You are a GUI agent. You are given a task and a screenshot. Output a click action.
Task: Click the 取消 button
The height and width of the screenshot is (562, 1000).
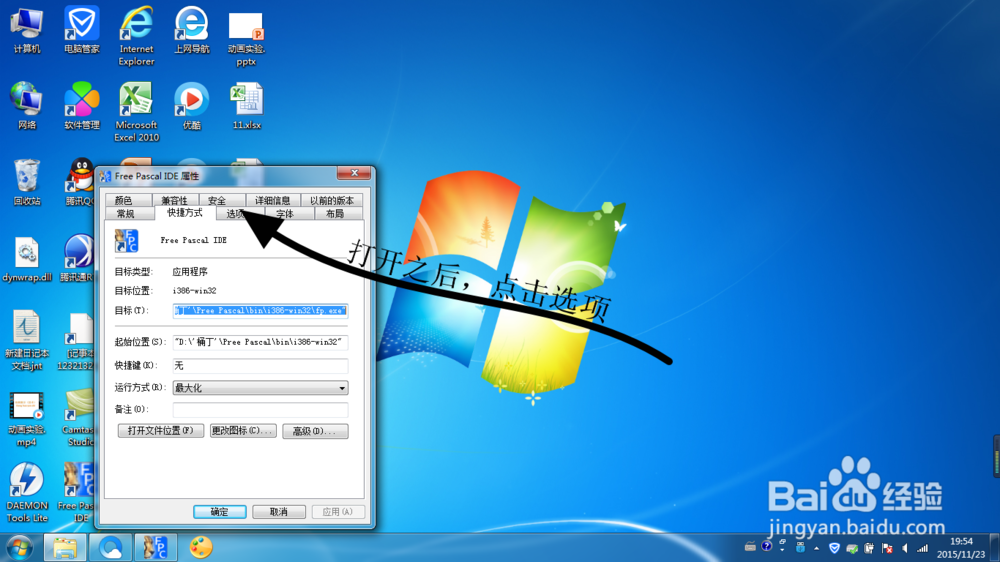click(x=279, y=512)
